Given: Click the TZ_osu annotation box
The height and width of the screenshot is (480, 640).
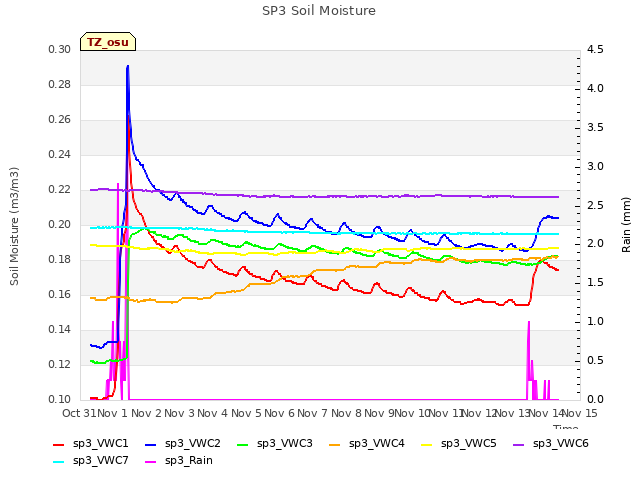Looking at the screenshot, I should coord(108,42).
